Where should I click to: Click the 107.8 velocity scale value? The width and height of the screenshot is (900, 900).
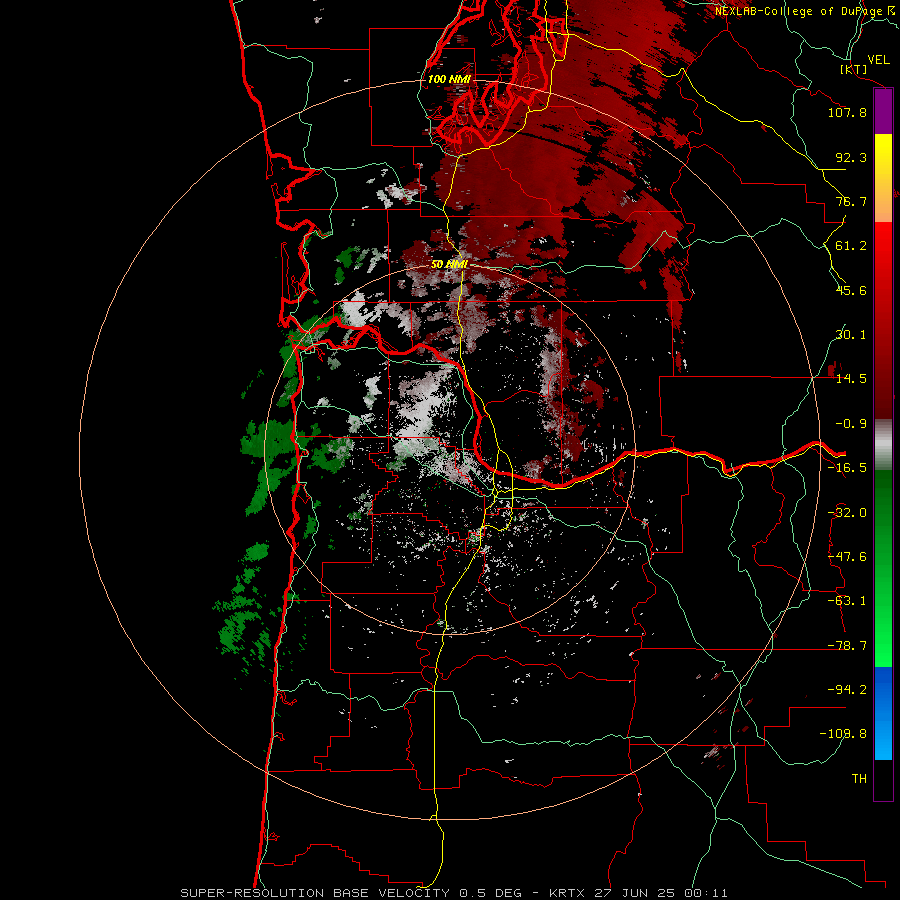847,112
